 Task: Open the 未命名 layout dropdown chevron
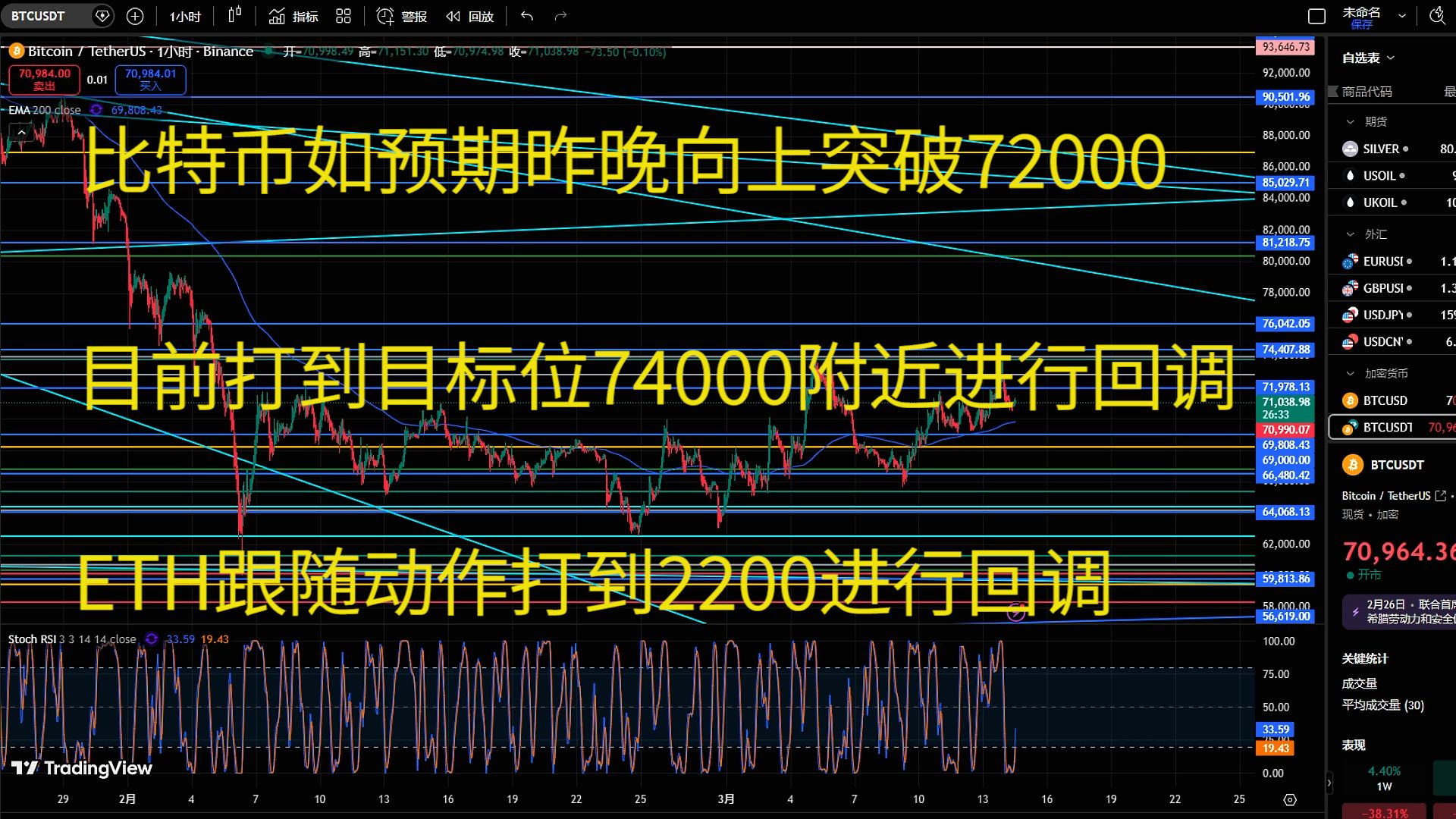tap(1404, 15)
